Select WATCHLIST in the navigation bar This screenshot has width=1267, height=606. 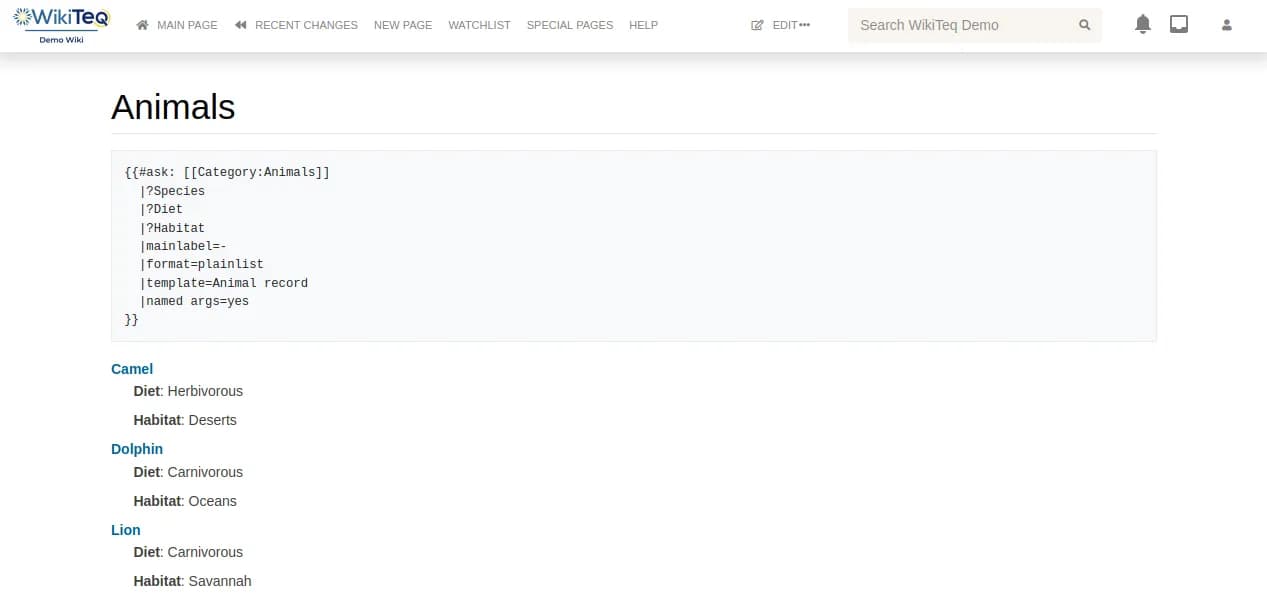[479, 25]
